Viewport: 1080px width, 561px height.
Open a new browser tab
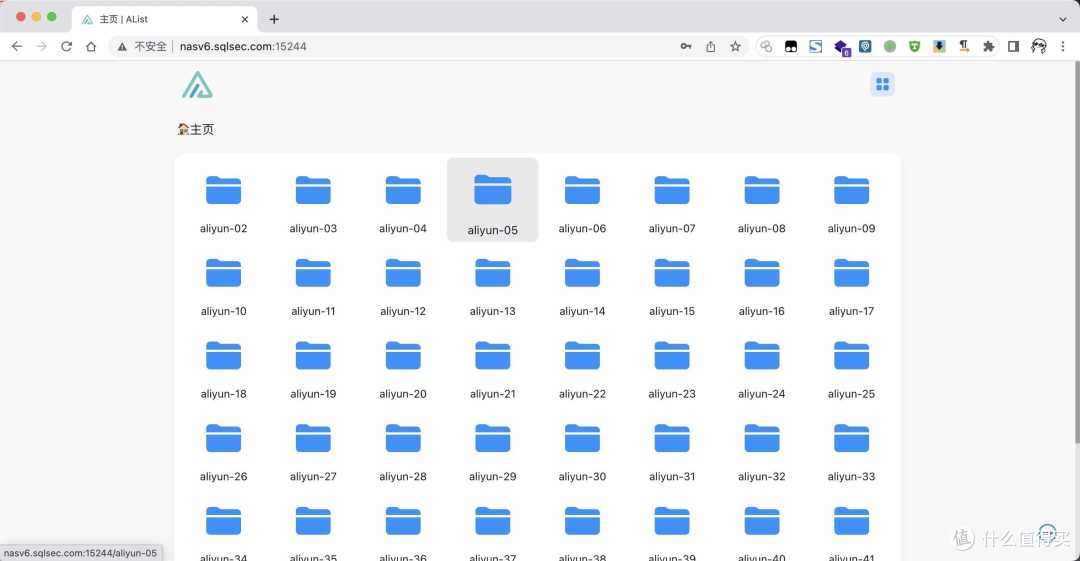pyautogui.click(x=274, y=19)
